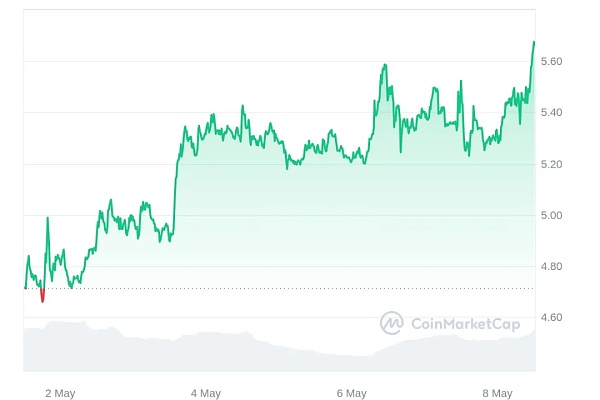Click the tall price peak after 6 May
Viewport: 600px width, 400px height.
384,67
